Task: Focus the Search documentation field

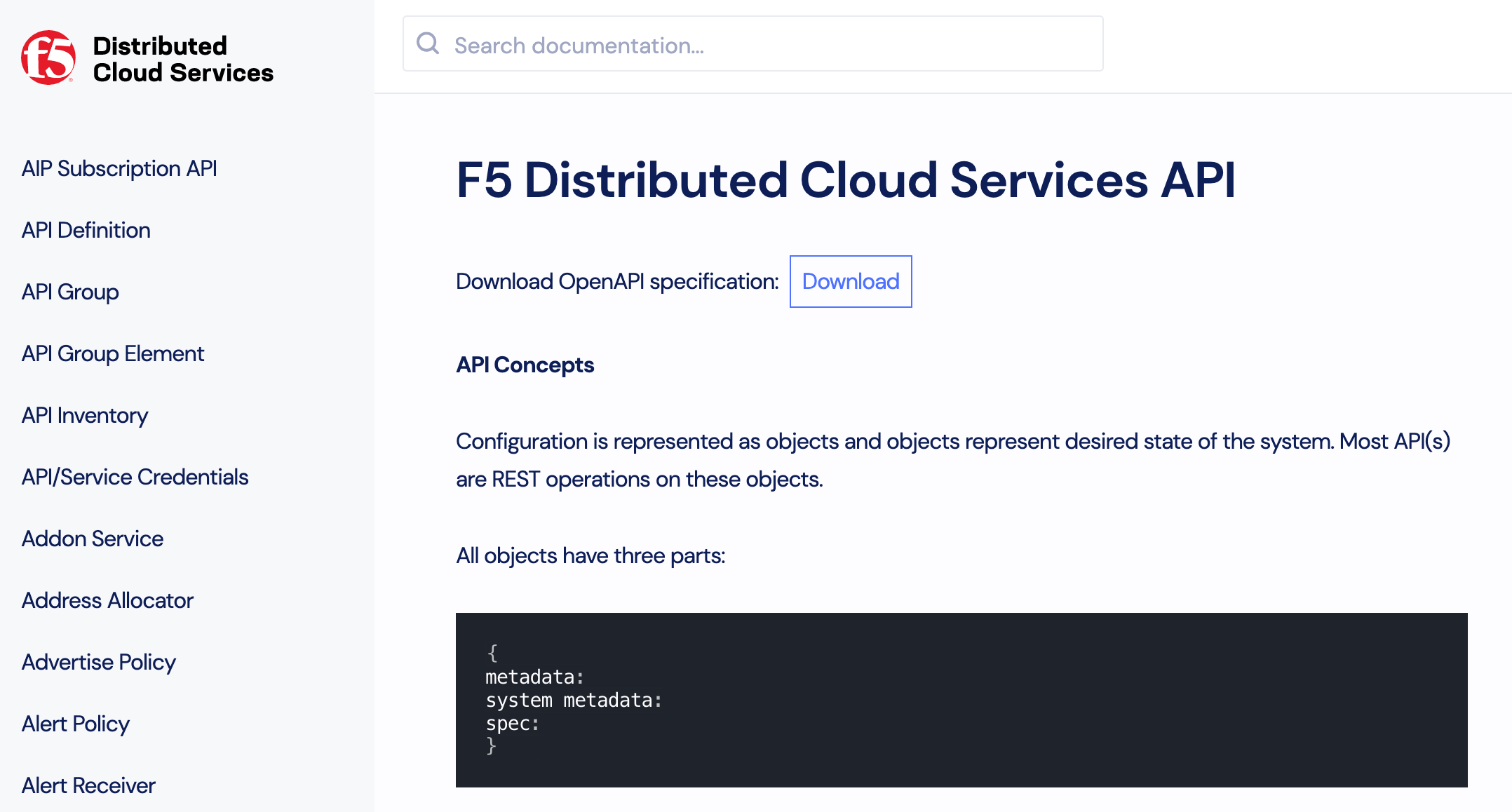Action: pyautogui.click(x=764, y=46)
